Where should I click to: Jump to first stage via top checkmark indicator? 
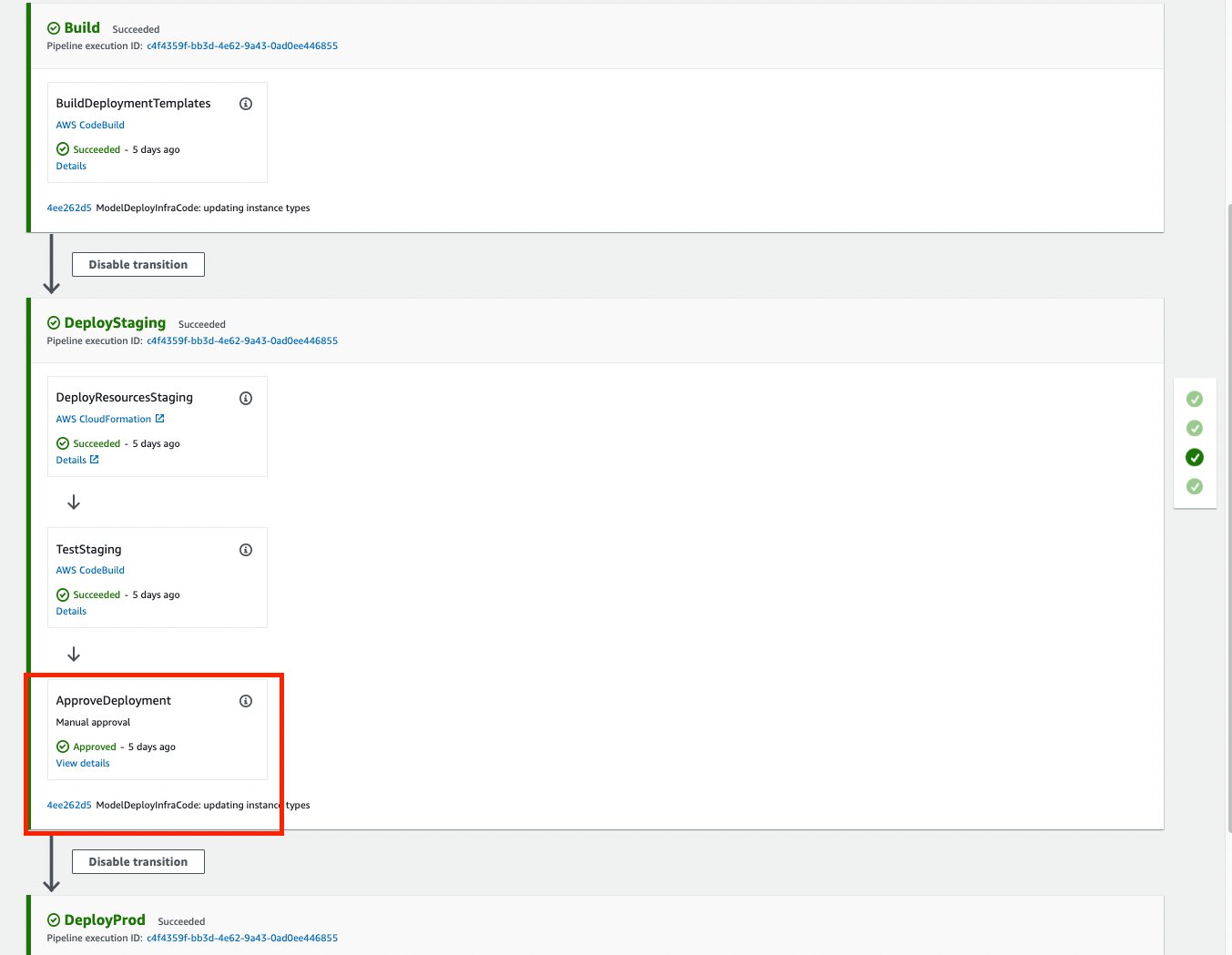tap(1195, 399)
